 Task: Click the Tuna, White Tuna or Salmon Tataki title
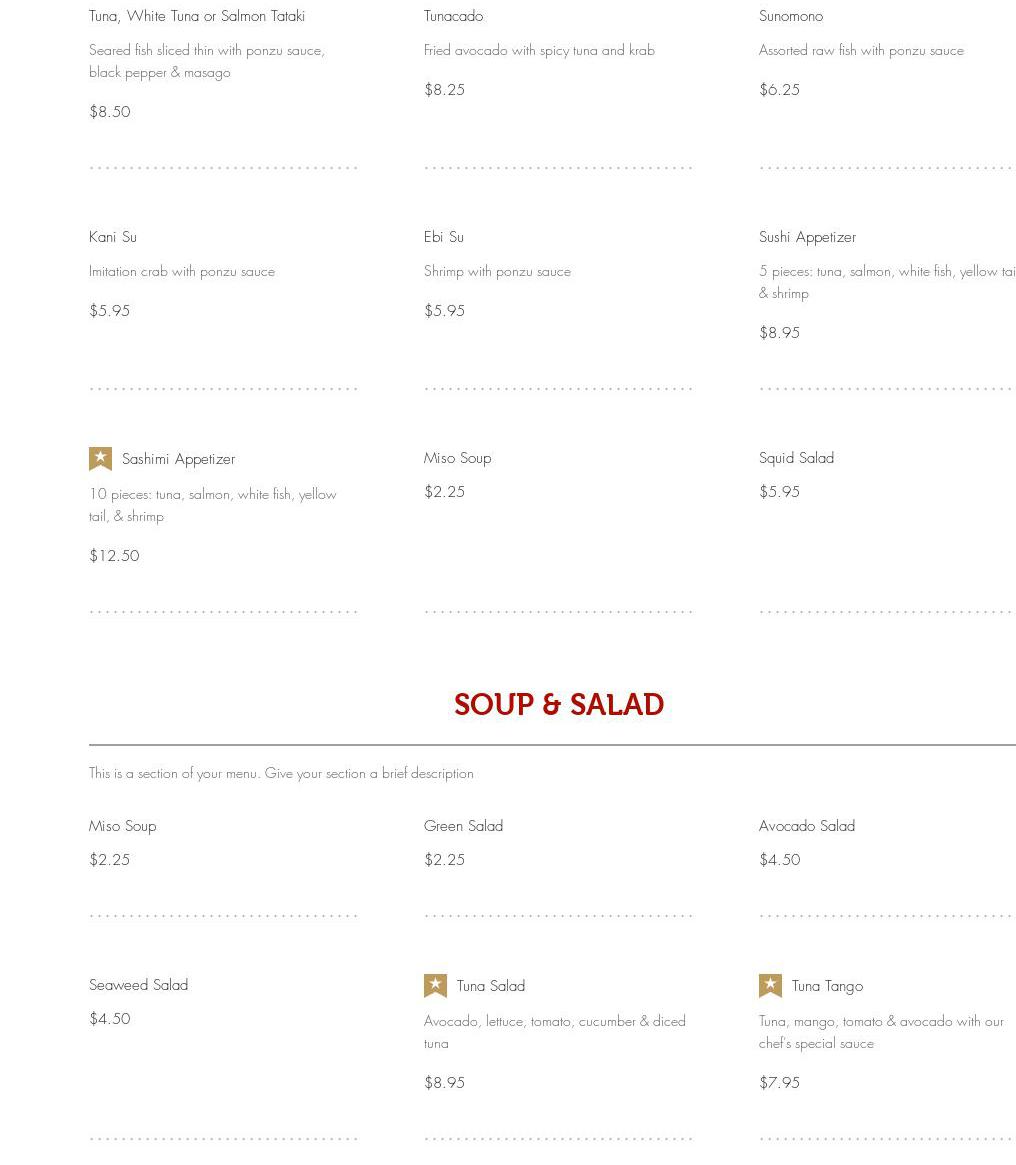tap(197, 16)
